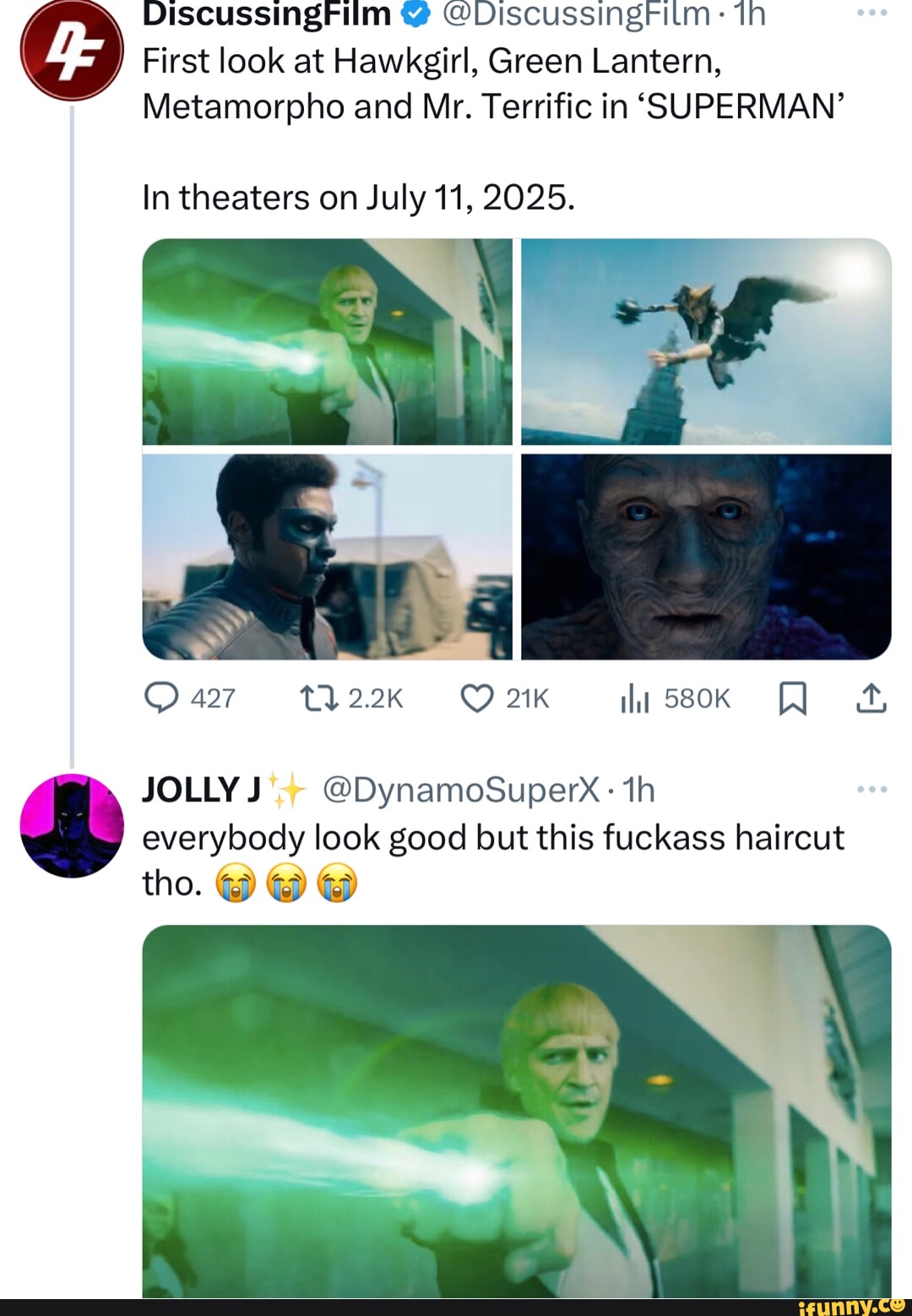Open the Hawkgirl flying image
Screen dimensions: 912x1316
click(706, 341)
